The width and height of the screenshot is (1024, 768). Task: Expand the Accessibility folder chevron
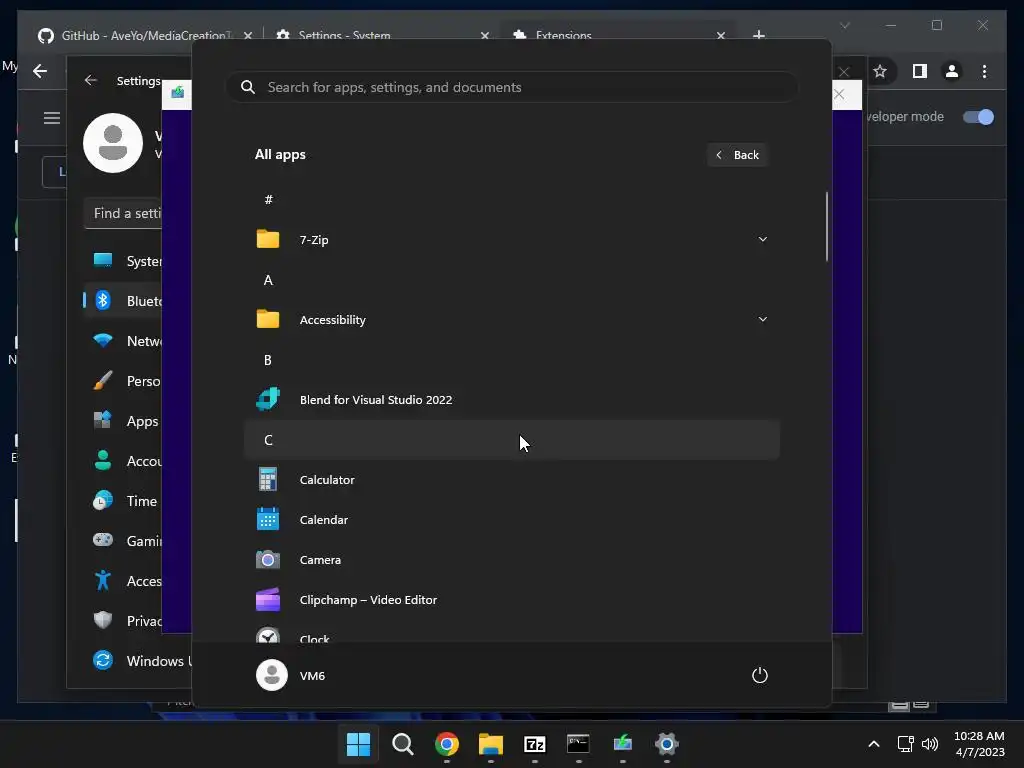pos(762,319)
